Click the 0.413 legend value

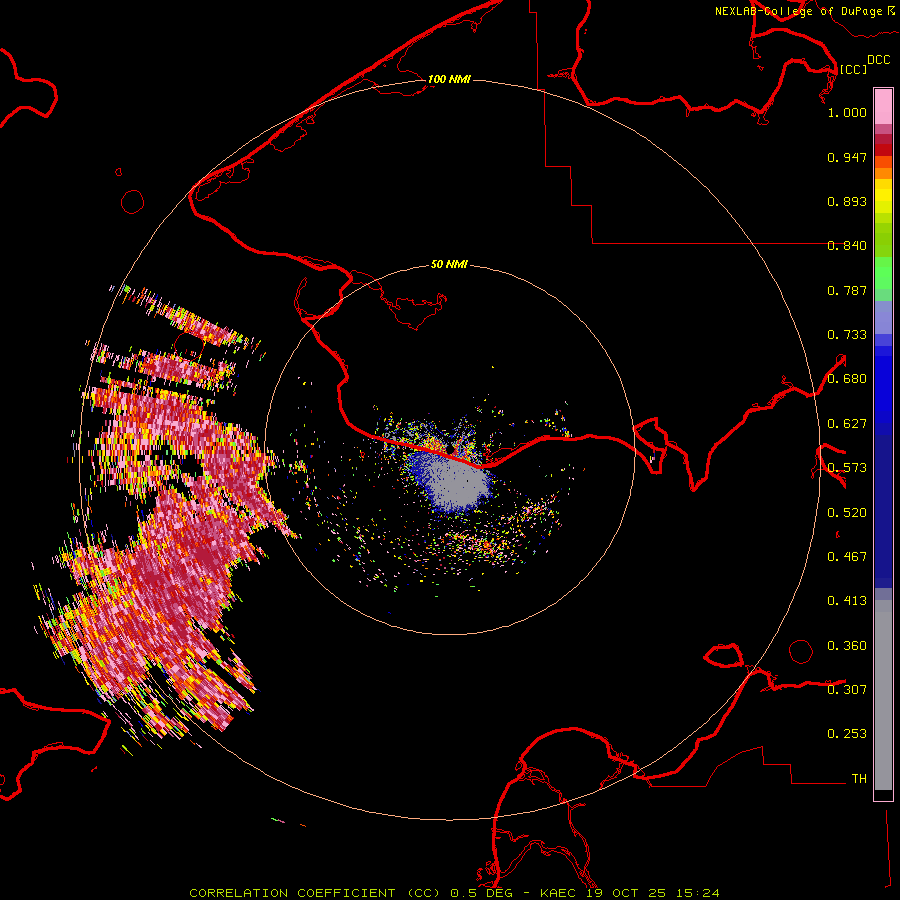tap(847, 601)
